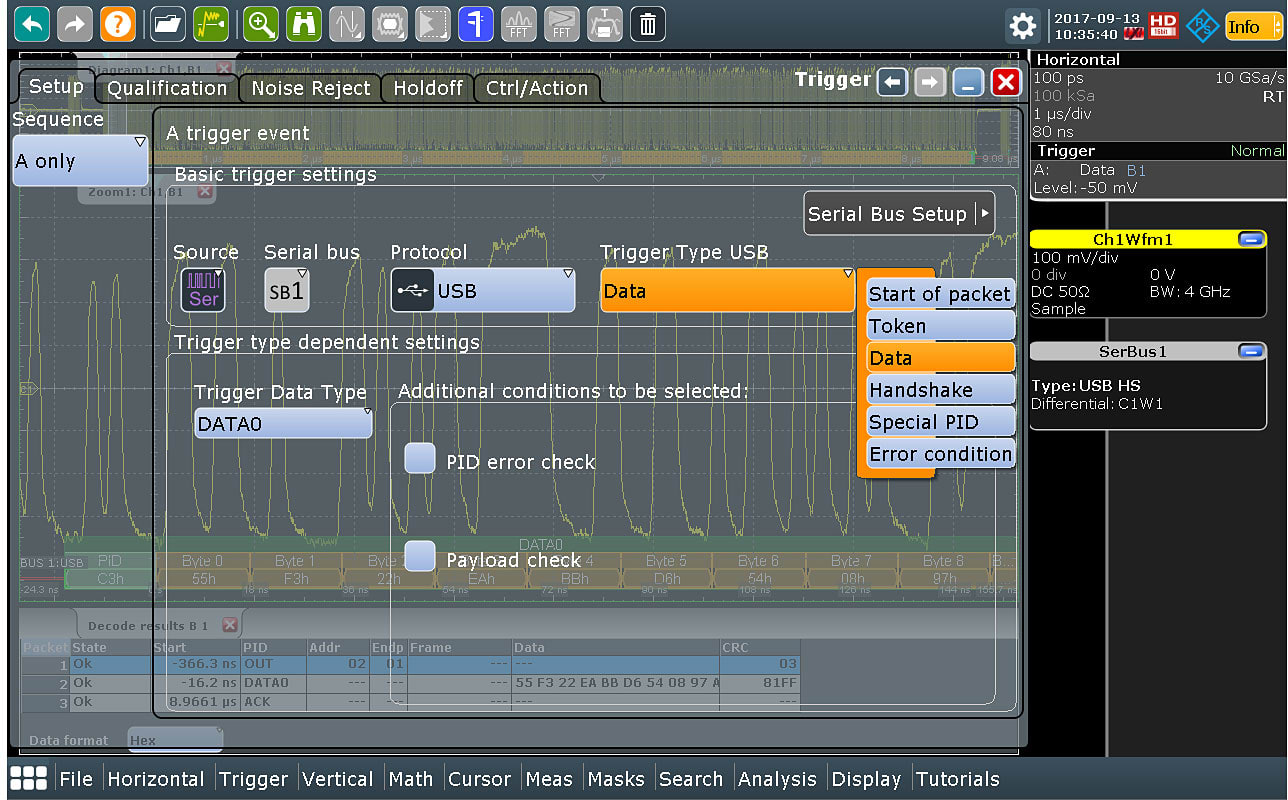Click the screenshot-with-T printer toolbar icon
Image resolution: width=1288 pixels, height=800 pixels.
click(x=605, y=23)
